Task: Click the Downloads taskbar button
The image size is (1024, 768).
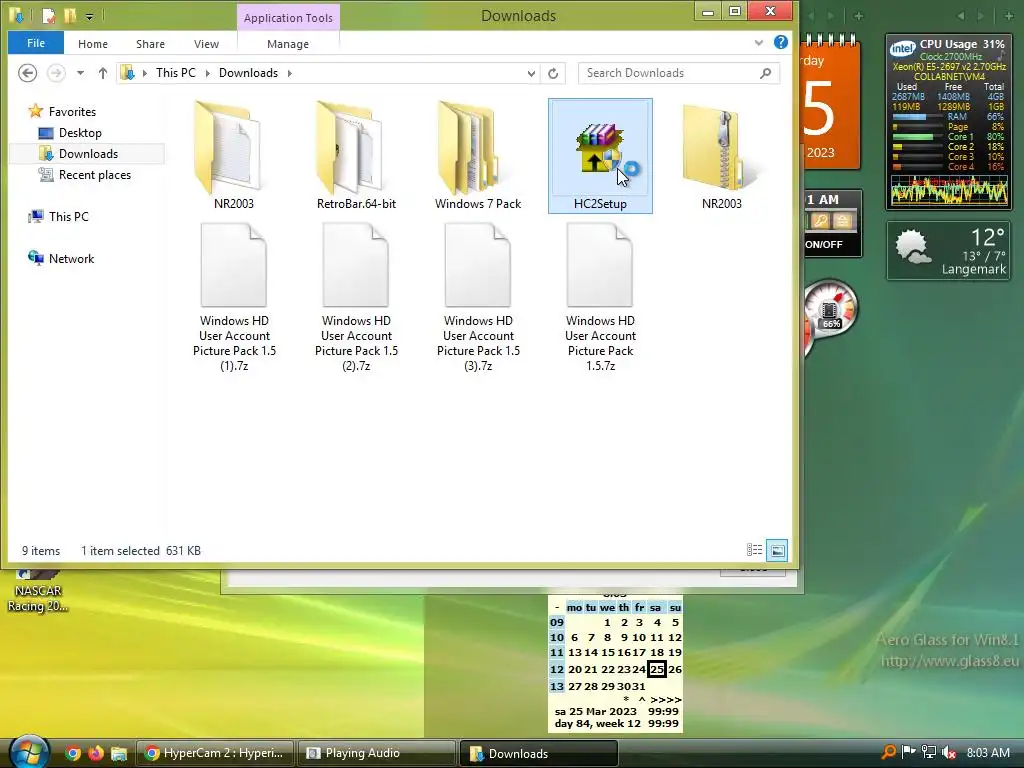Action: [x=539, y=753]
